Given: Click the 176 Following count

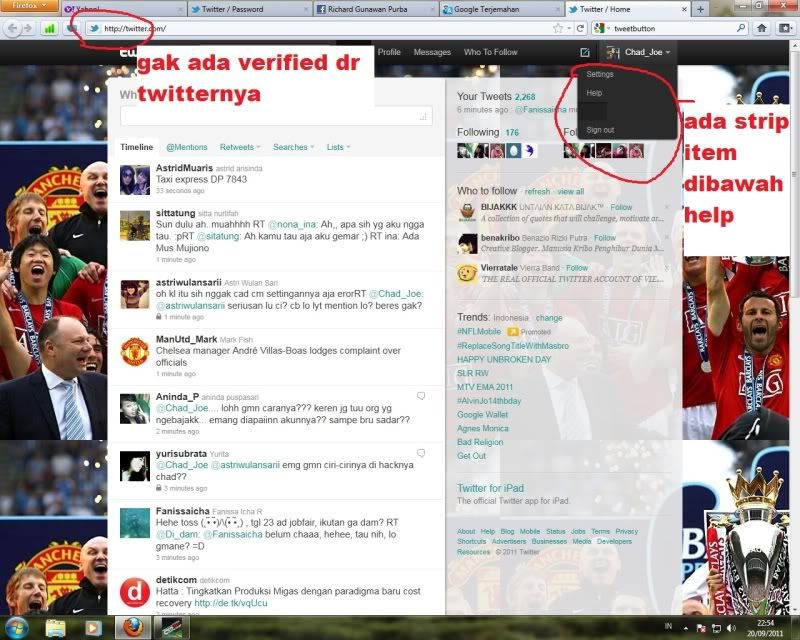Looking at the screenshot, I should 512,132.
